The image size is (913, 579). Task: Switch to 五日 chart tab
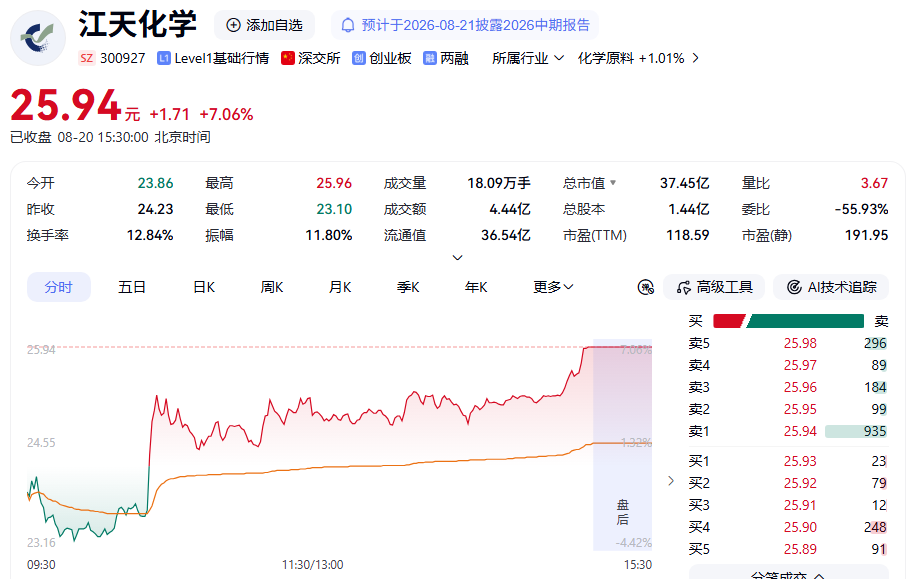[132, 287]
